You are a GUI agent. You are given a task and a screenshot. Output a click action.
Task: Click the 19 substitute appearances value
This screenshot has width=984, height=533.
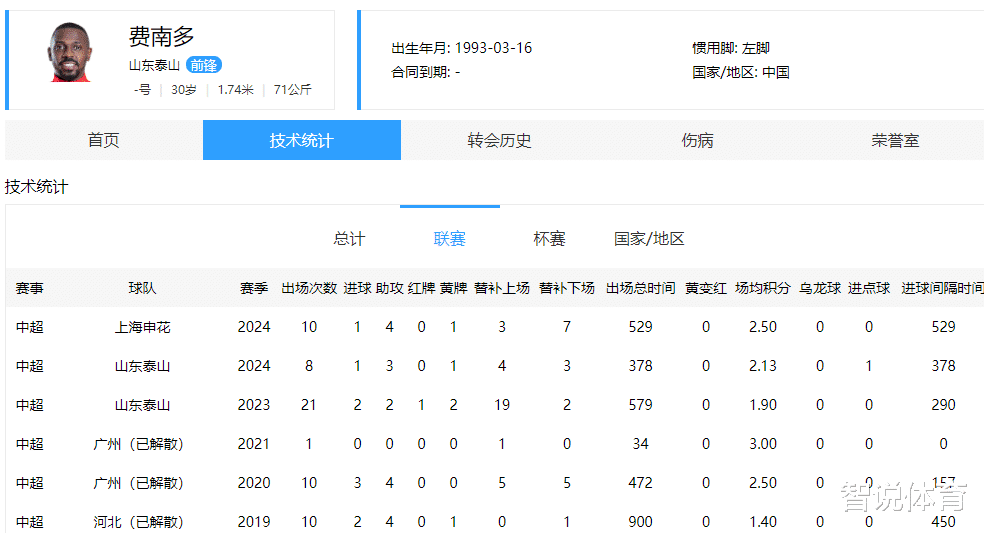coord(502,405)
